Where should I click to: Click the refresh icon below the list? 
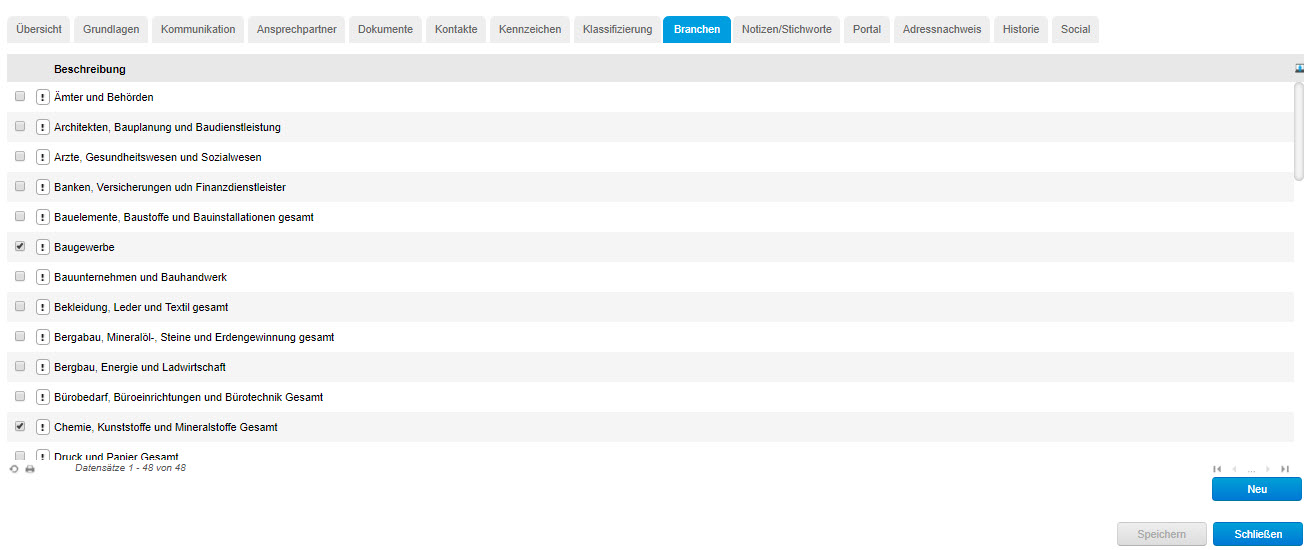[x=14, y=468]
